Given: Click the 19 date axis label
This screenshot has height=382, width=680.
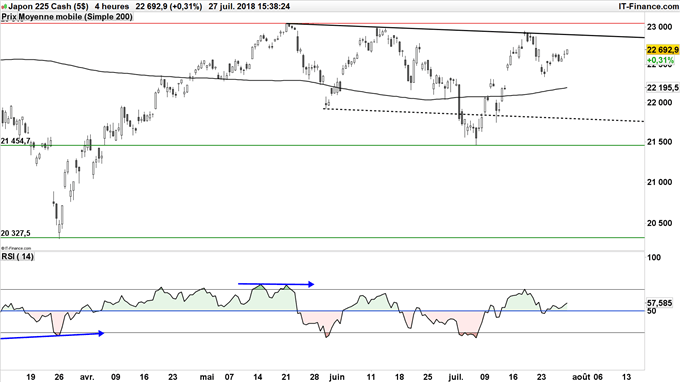Looking at the screenshot, I should [x=30, y=377].
